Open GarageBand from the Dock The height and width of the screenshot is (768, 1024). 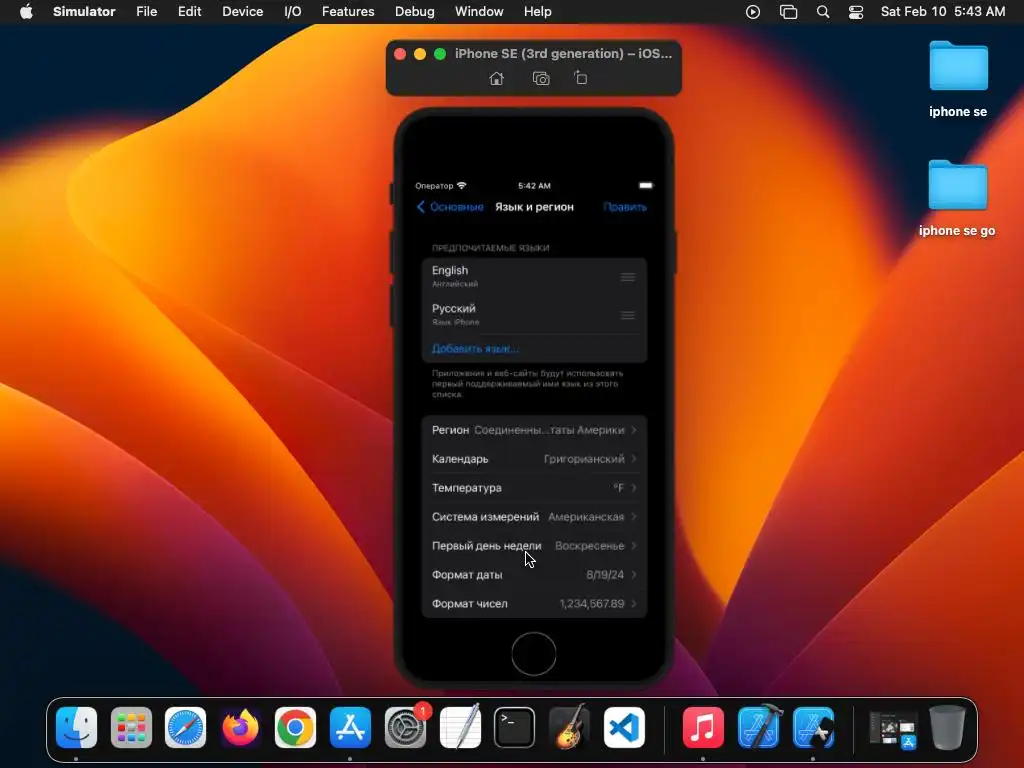tap(569, 727)
